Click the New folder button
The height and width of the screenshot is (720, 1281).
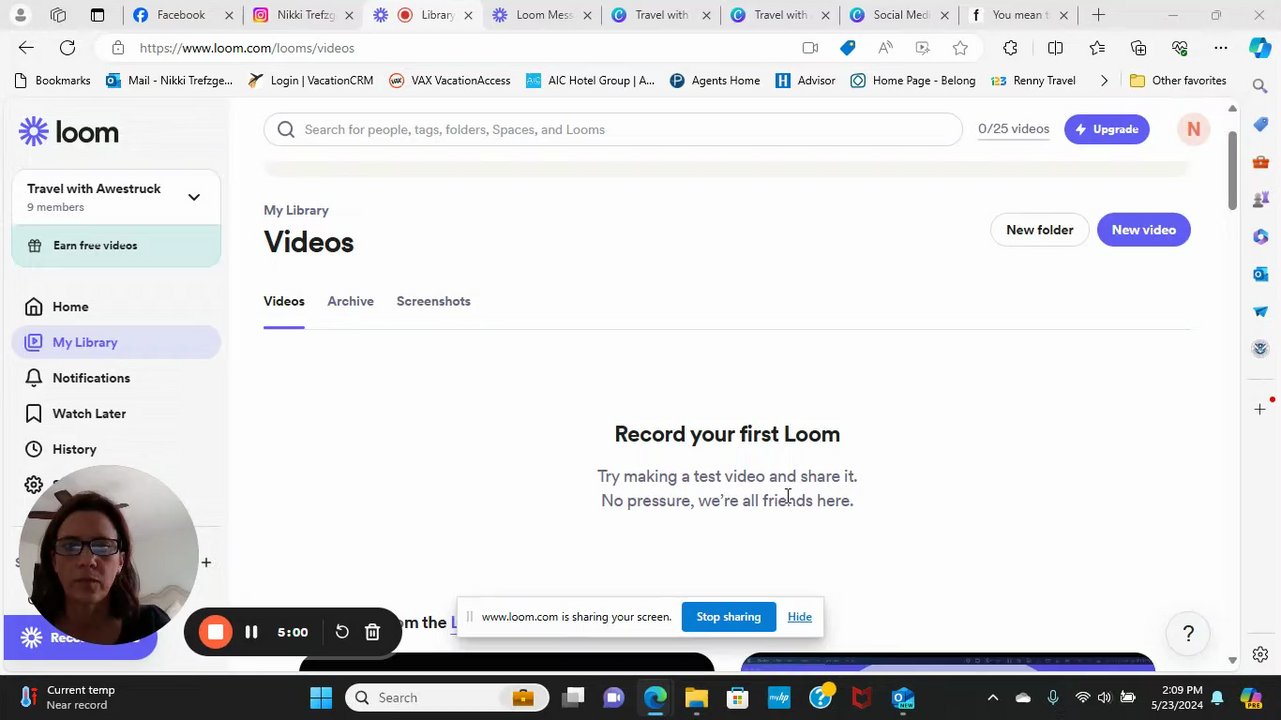(1039, 230)
